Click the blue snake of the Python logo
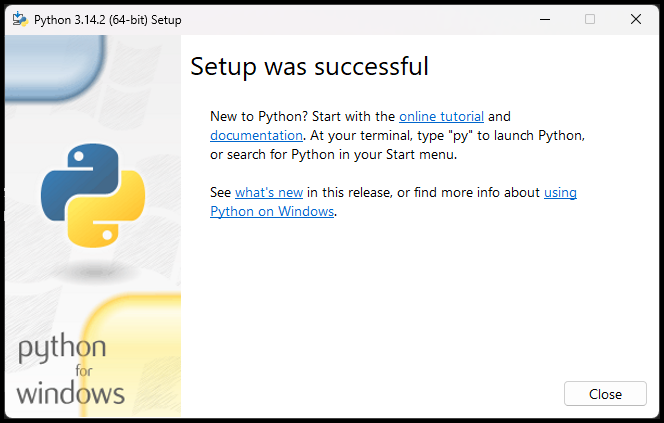 point(76,175)
